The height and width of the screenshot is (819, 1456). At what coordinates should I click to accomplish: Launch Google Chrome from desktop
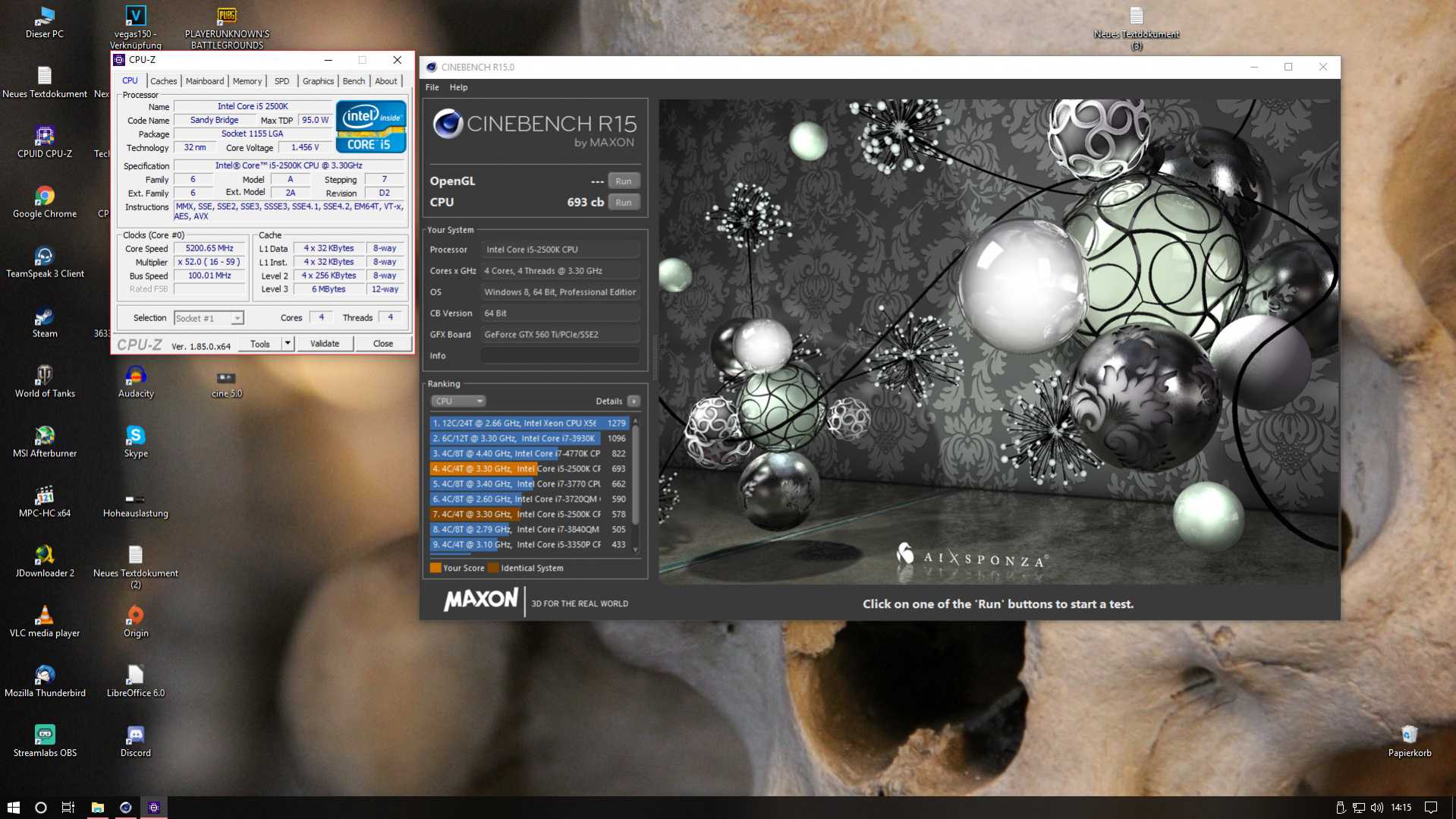click(x=45, y=202)
